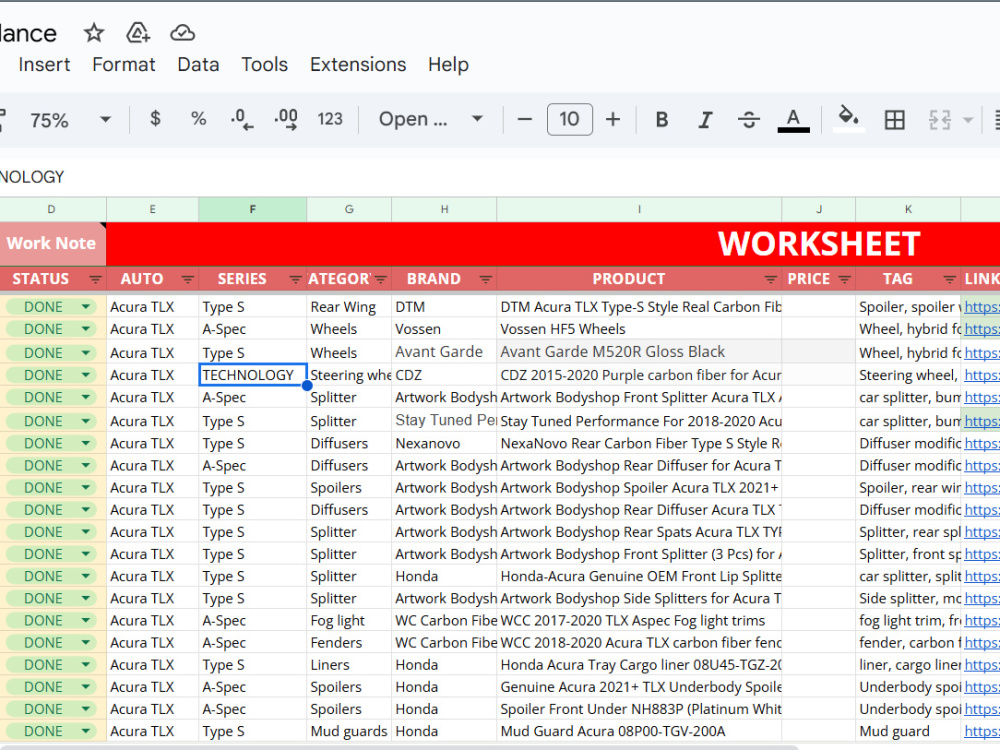The image size is (1000, 750).
Task: Open the Data menu
Action: [x=198, y=64]
